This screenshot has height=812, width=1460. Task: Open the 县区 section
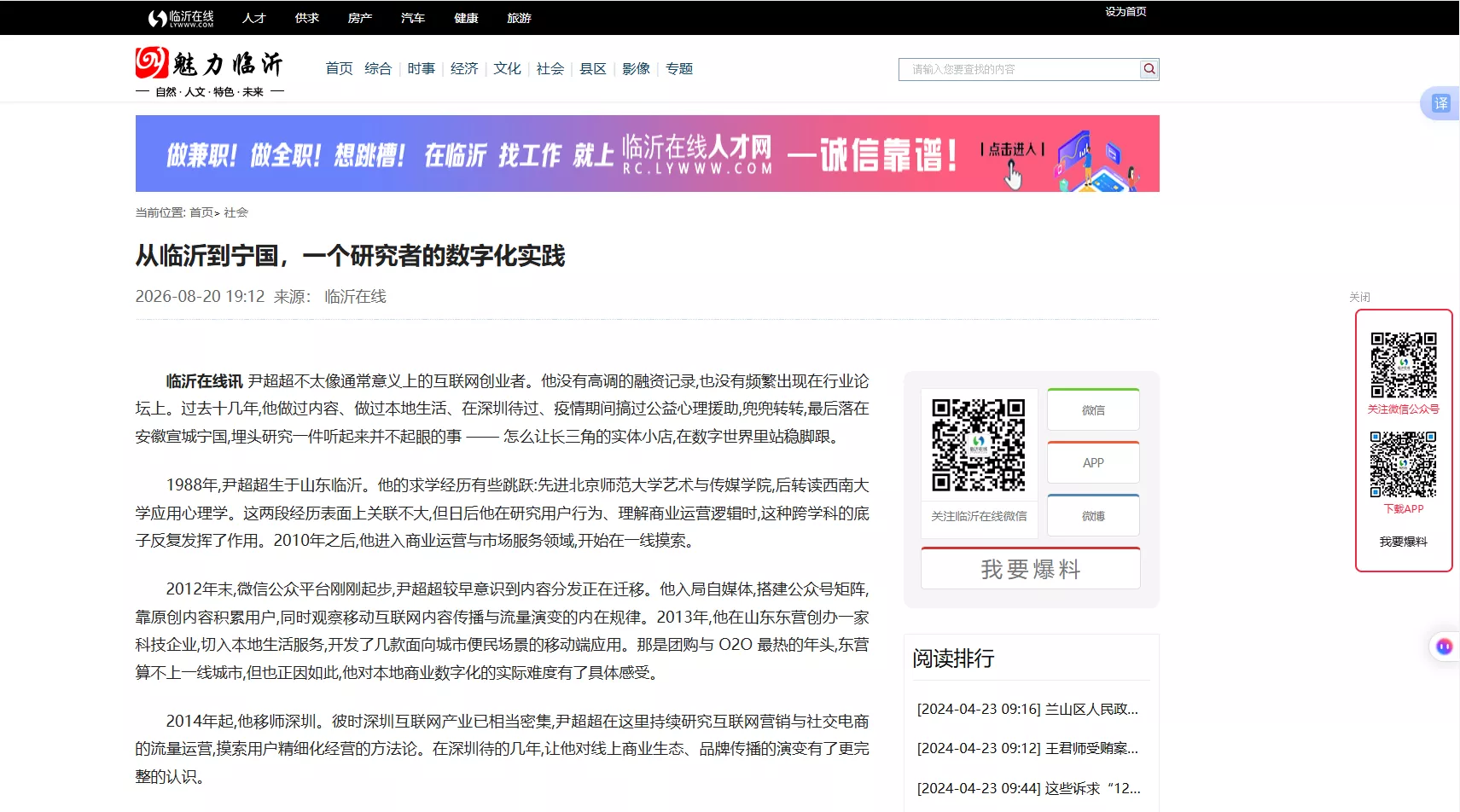593,68
